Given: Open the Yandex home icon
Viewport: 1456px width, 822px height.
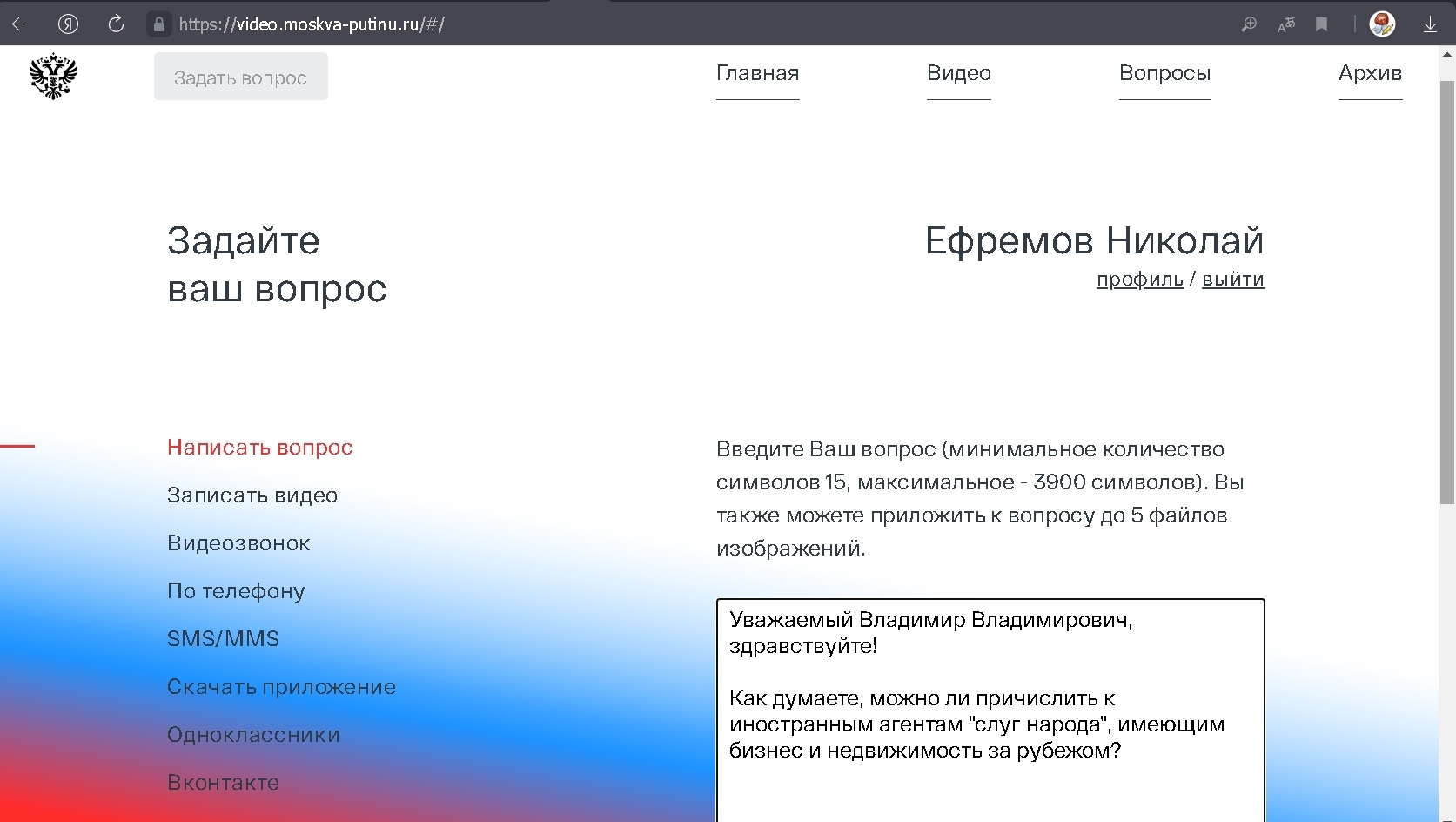Looking at the screenshot, I should [68, 24].
